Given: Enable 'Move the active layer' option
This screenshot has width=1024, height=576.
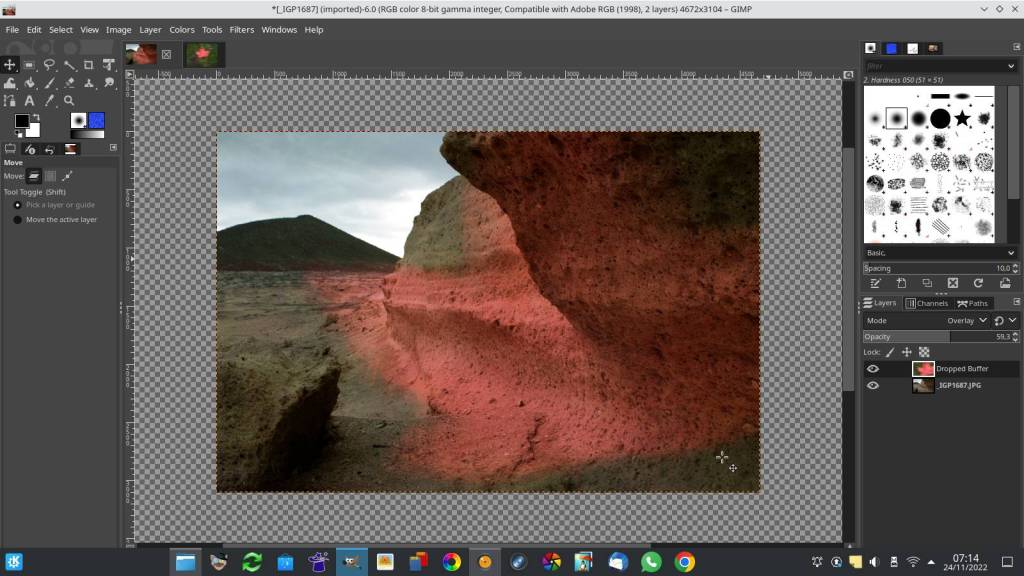Looking at the screenshot, I should point(17,219).
